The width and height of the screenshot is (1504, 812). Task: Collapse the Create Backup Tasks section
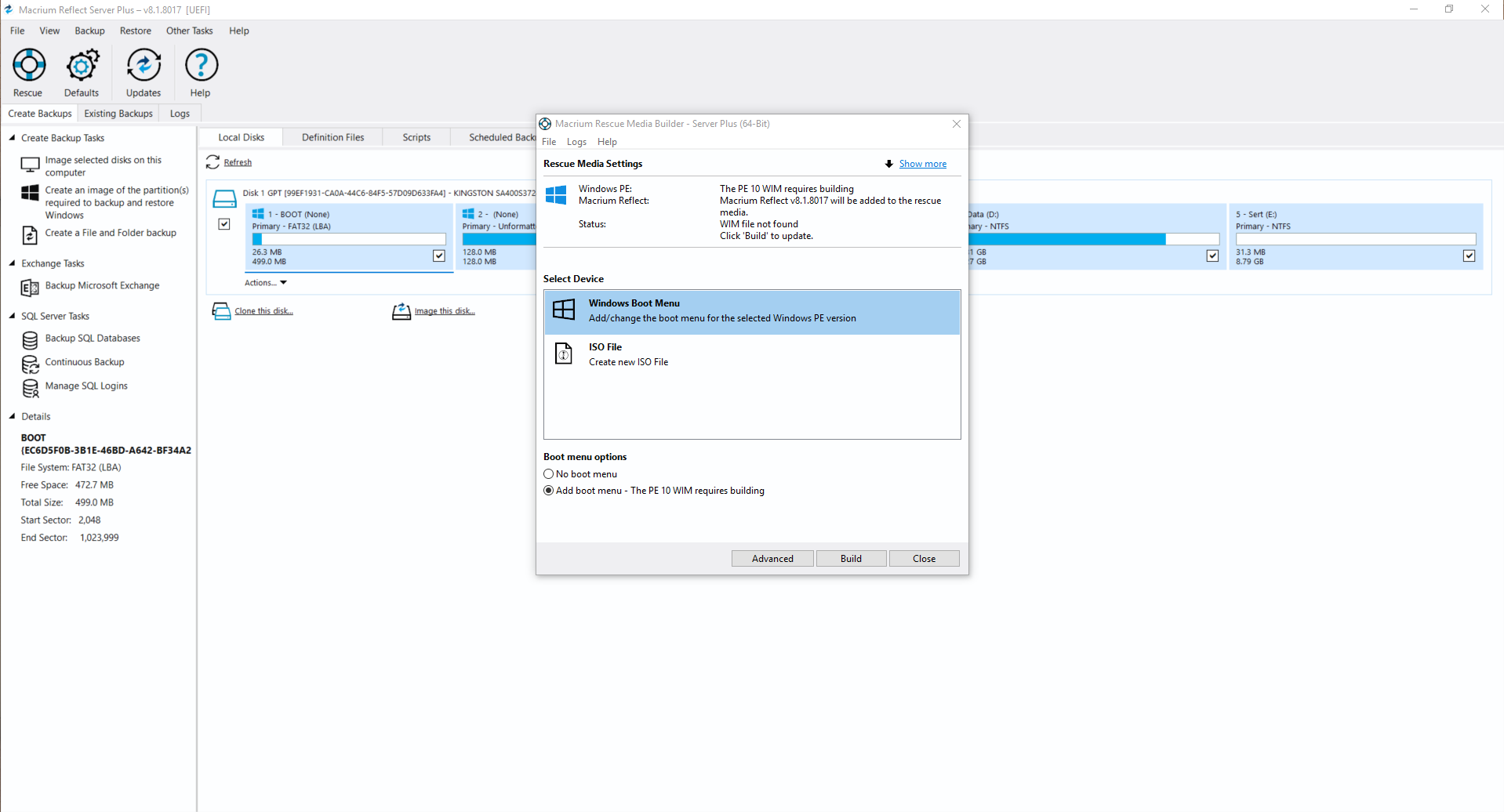12,138
